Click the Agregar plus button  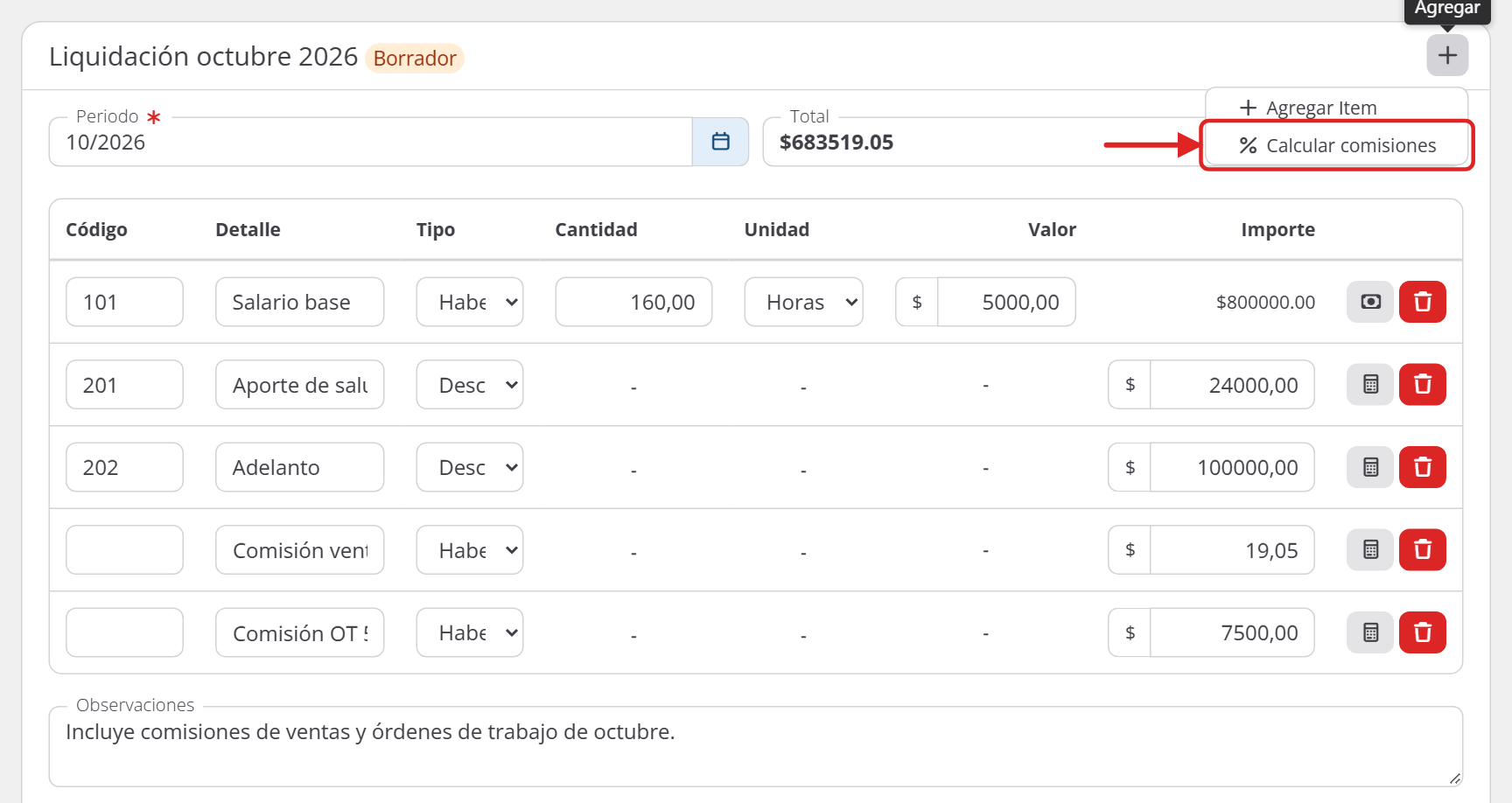tap(1447, 55)
